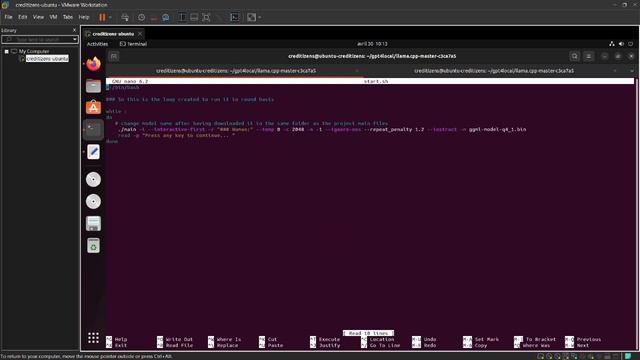The image size is (640, 360).
Task: Open Ubuntu Software from the dock
Action: 93,107
